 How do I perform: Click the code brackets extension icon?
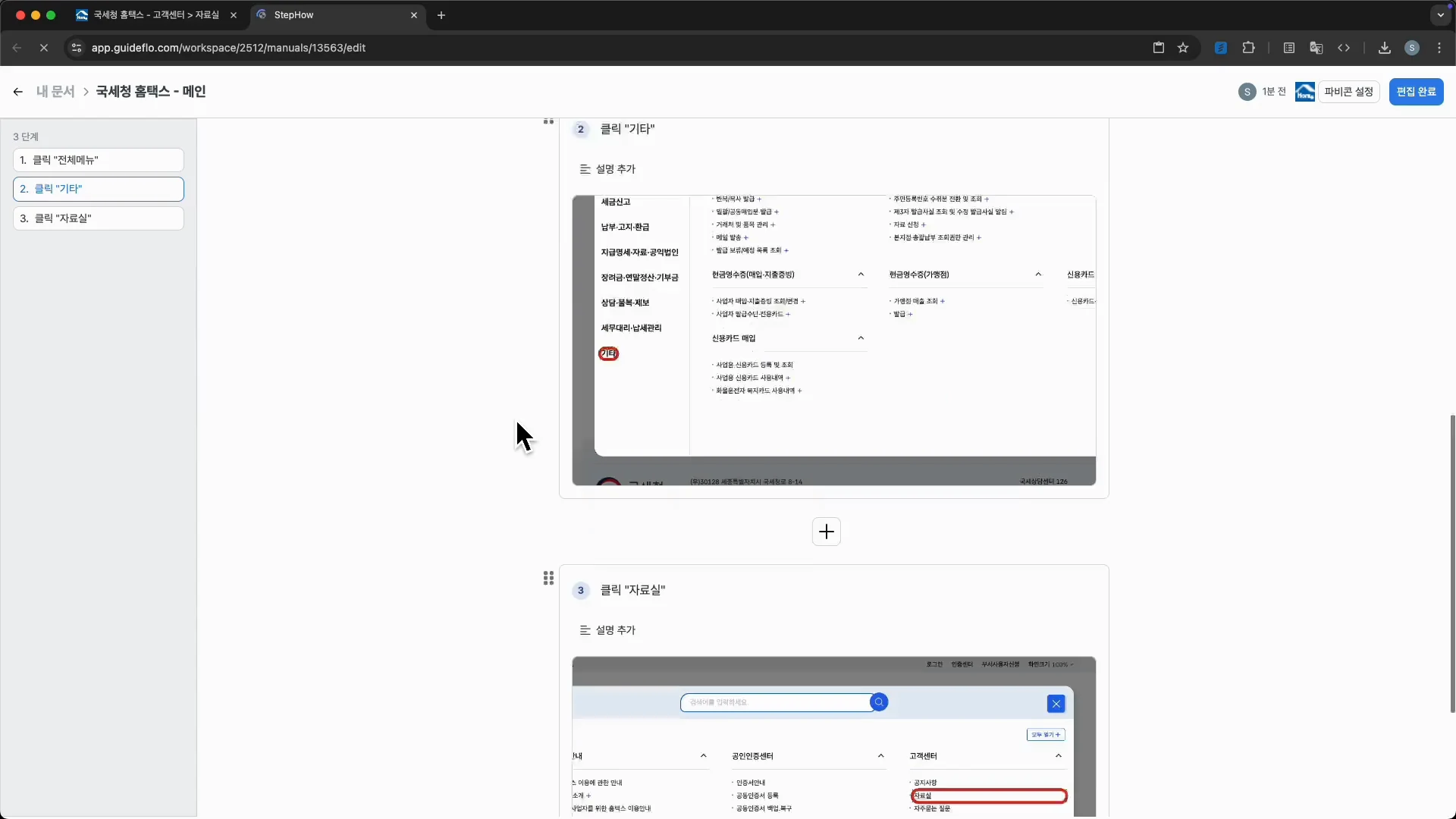coord(1344,48)
